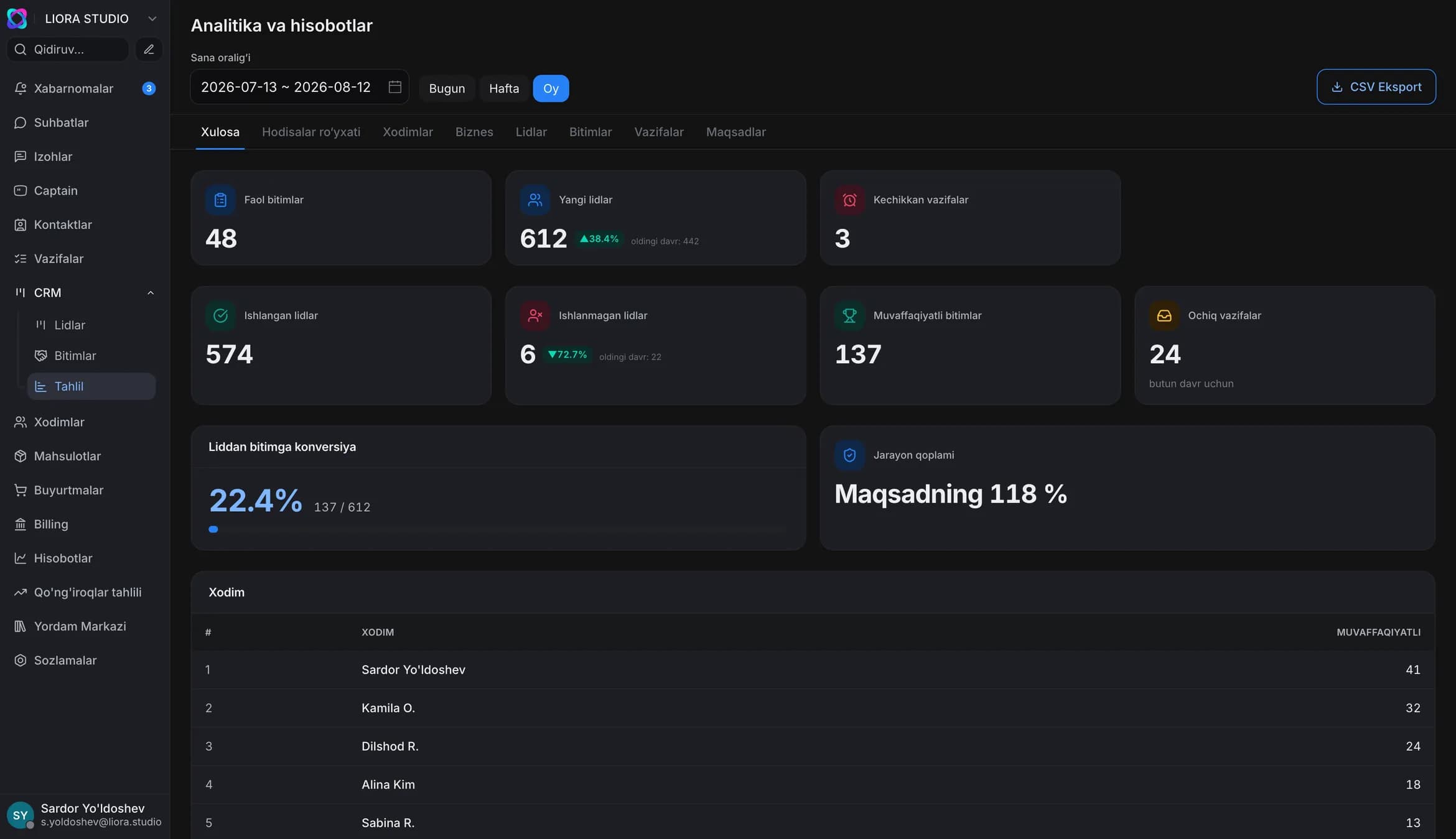Click the SY user avatar
The width and height of the screenshot is (1456, 839).
click(20, 815)
